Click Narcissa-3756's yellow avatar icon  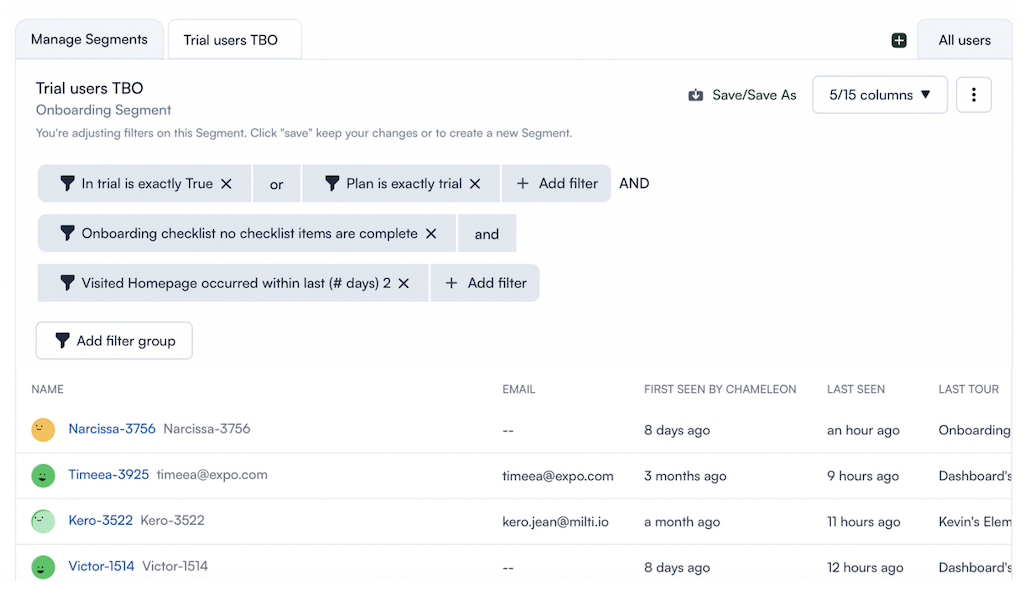[x=43, y=430]
